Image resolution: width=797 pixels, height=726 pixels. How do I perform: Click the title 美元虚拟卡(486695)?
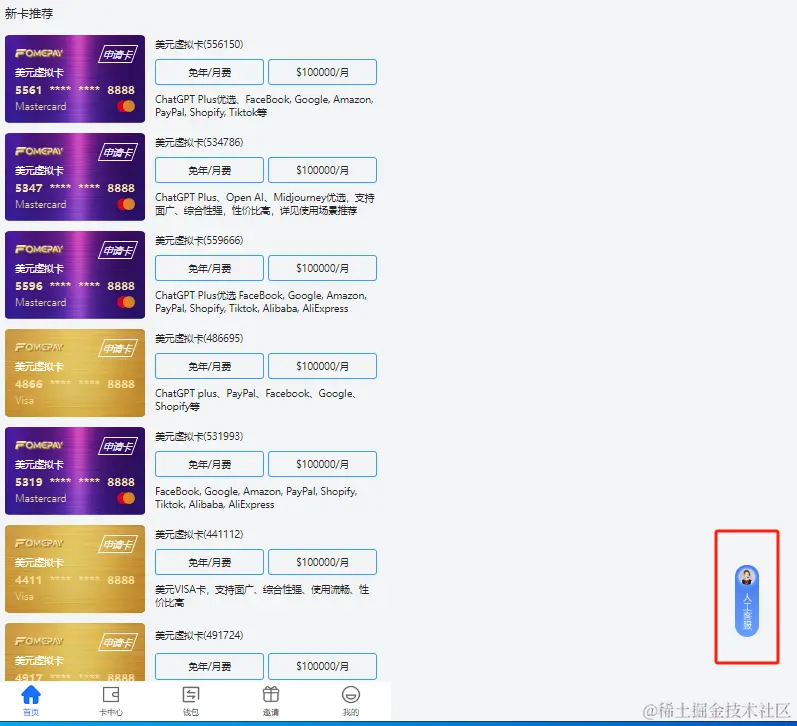pos(199,338)
